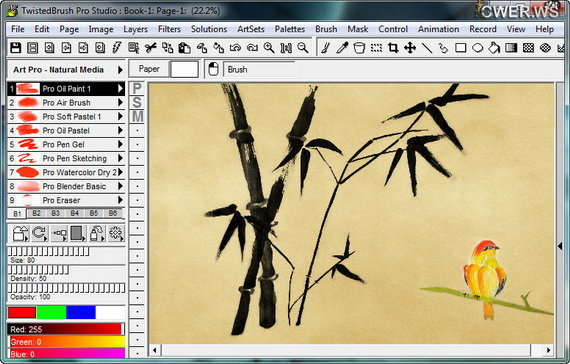Click the white paper color preview box
Image resolution: width=570 pixels, height=364 pixels.
tap(184, 69)
